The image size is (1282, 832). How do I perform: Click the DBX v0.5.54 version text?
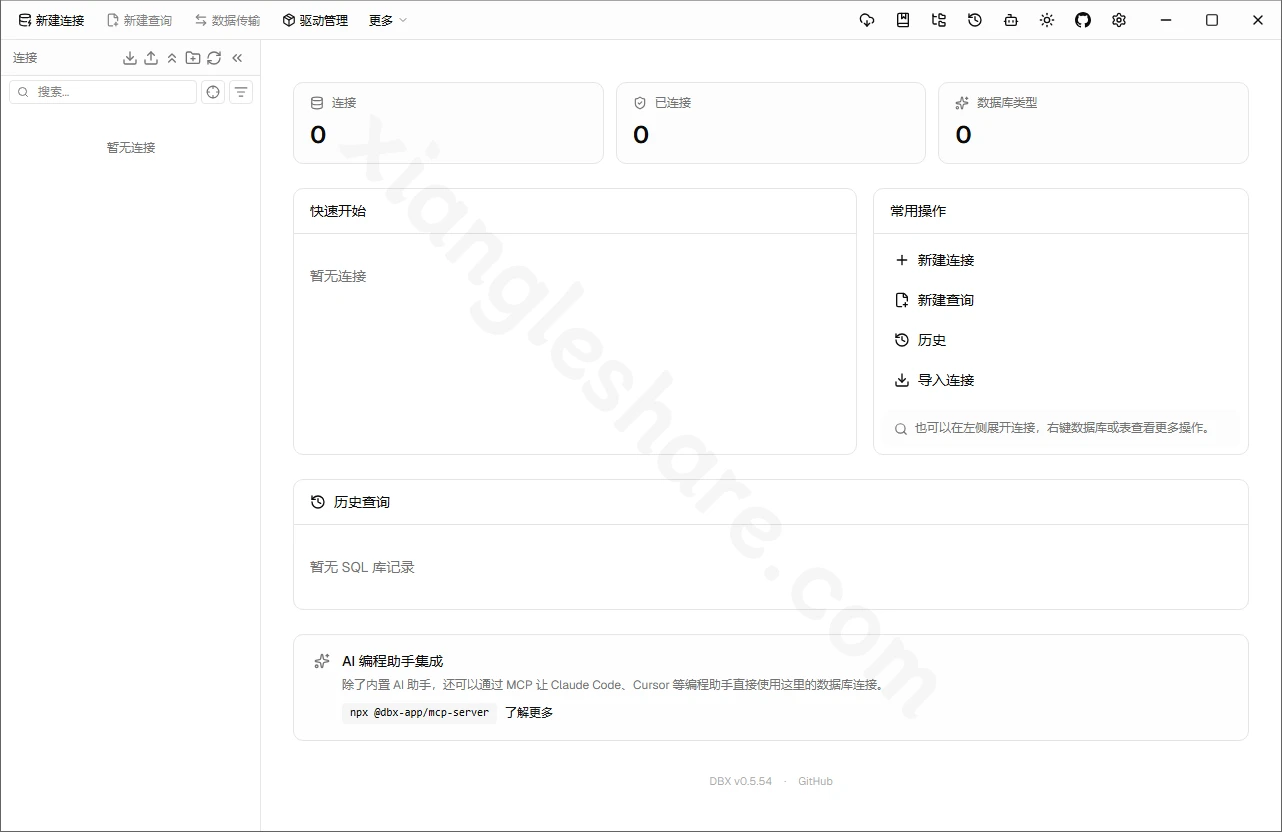(x=741, y=781)
